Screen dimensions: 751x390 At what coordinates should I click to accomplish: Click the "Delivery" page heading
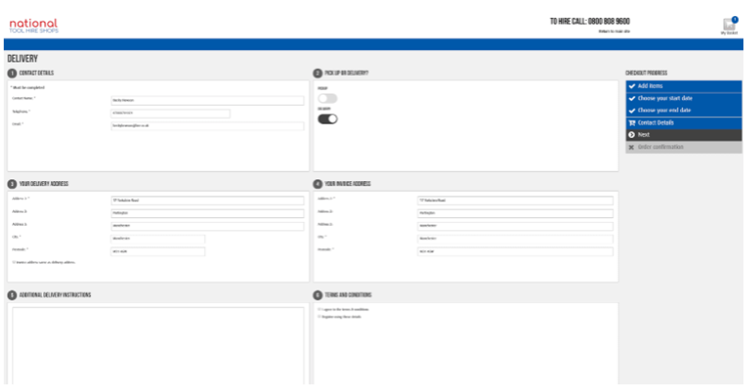pos(23,59)
